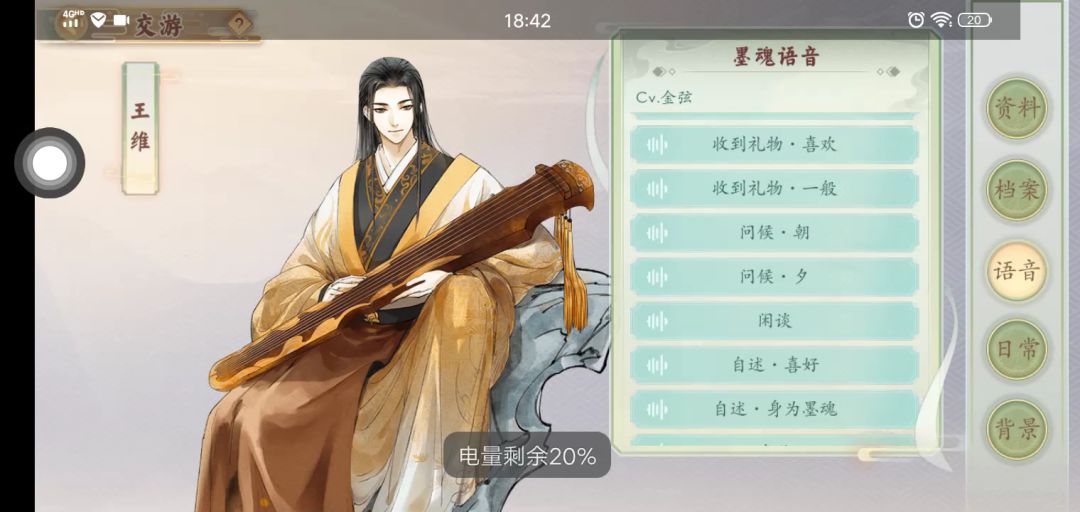Tap the floating assistive touch circle
The image size is (1080, 512).
tap(50, 163)
